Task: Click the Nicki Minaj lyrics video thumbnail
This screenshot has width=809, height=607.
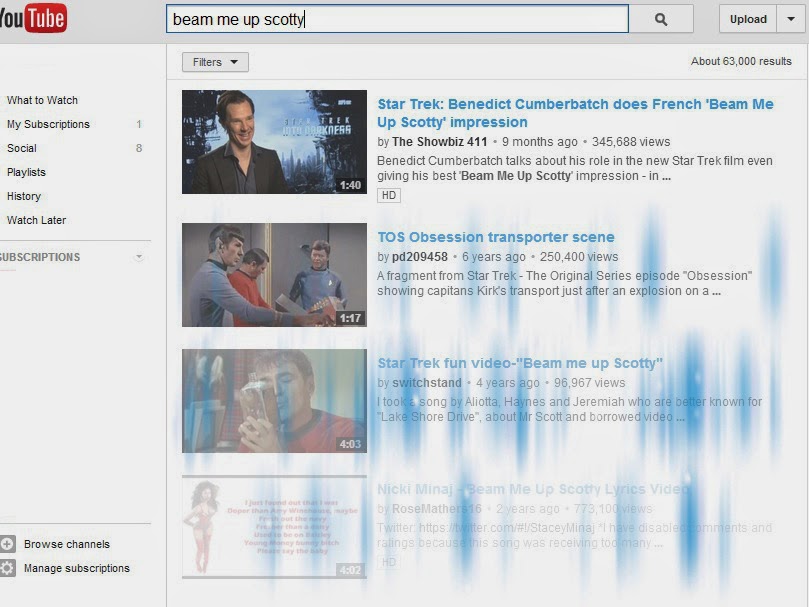Action: (274, 526)
